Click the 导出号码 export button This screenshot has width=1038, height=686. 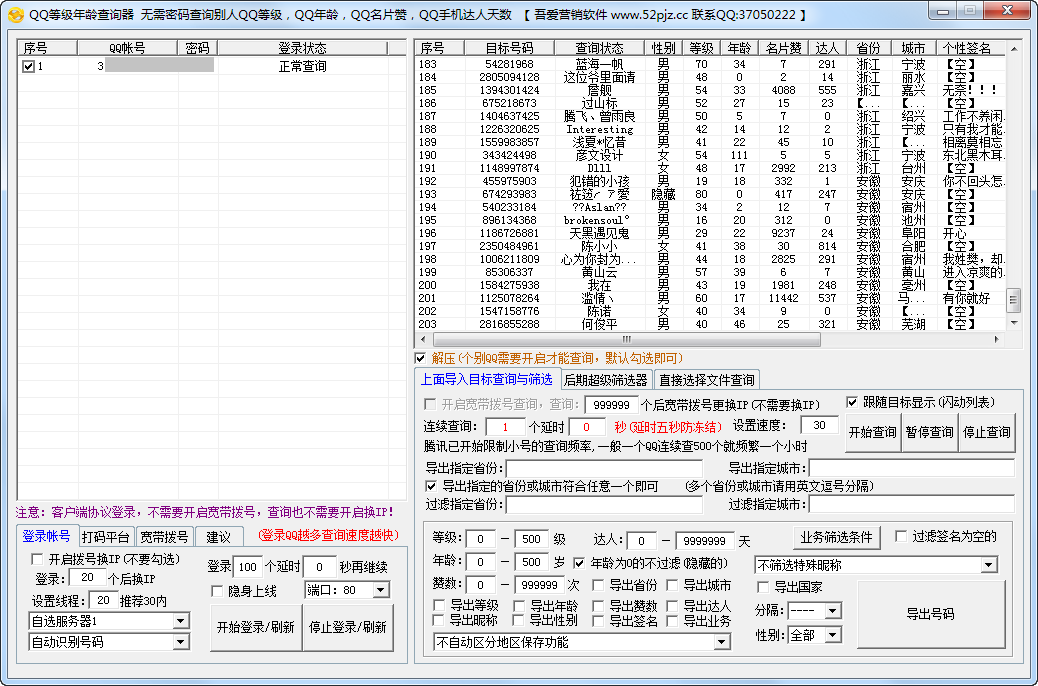tap(930, 614)
